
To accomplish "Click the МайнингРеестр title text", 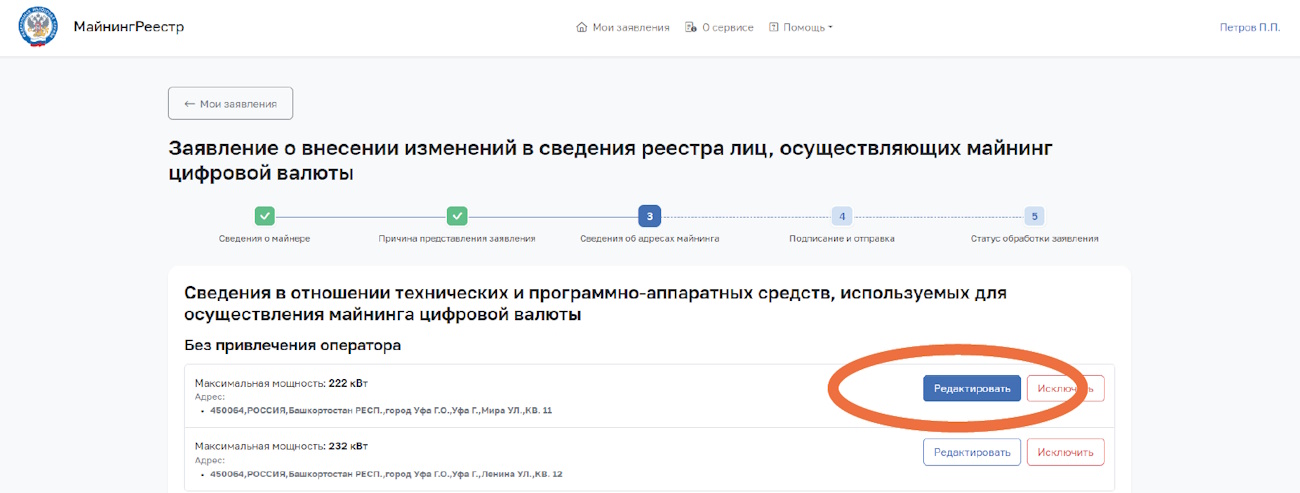I will (129, 27).
